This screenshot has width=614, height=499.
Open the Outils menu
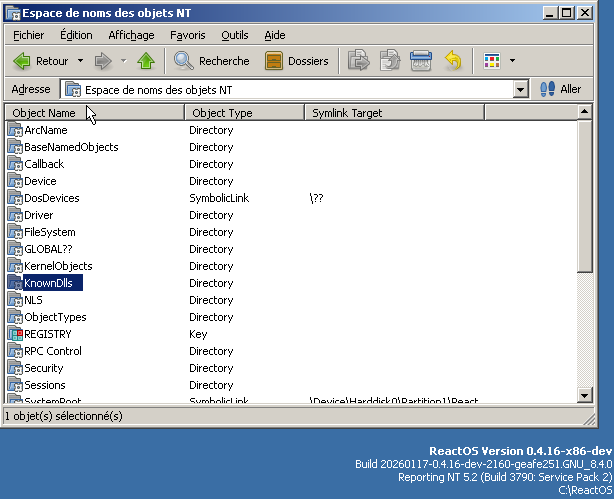[235, 35]
